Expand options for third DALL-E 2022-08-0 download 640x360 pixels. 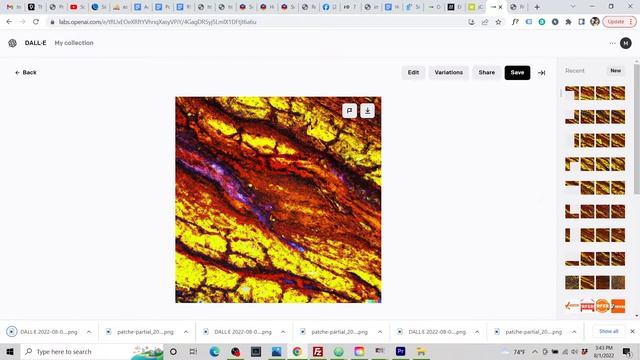coord(477,332)
